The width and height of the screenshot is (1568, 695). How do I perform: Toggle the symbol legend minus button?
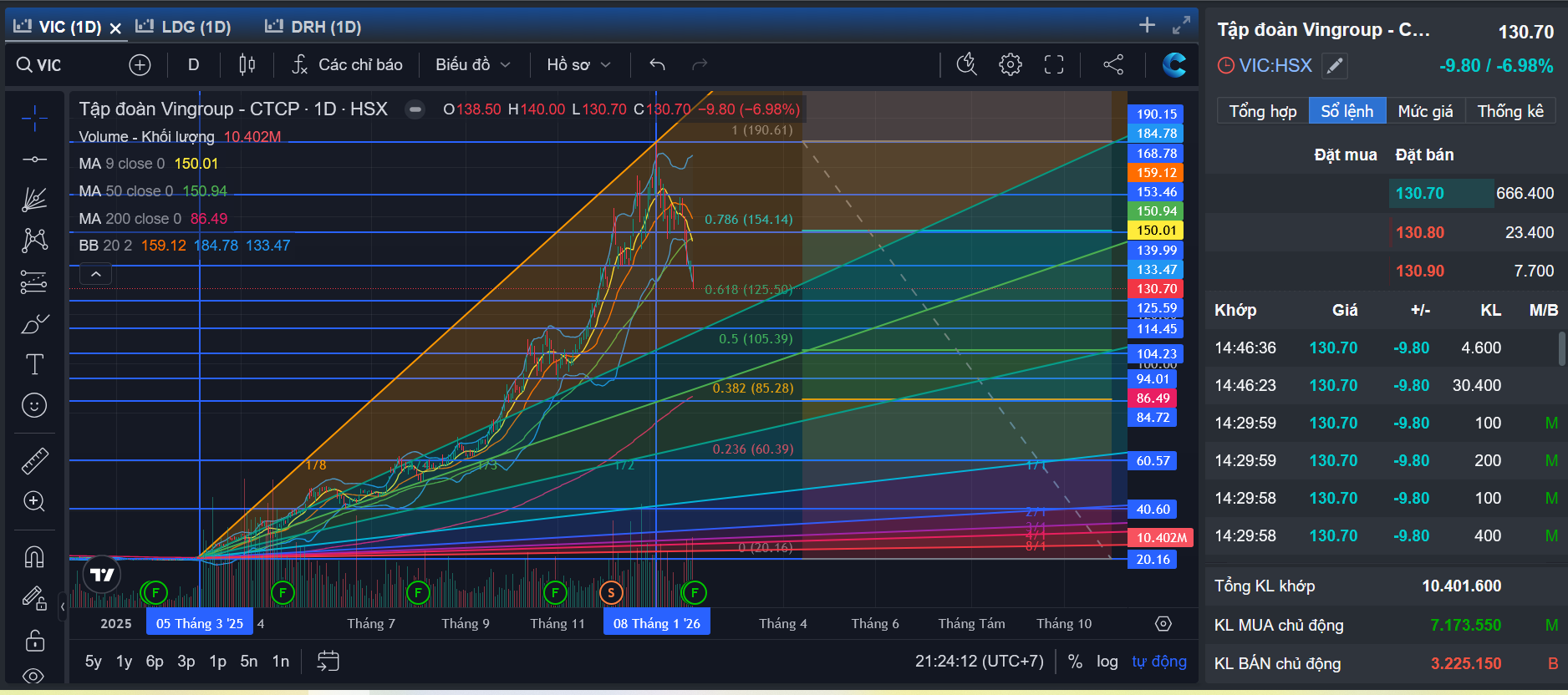(x=415, y=109)
